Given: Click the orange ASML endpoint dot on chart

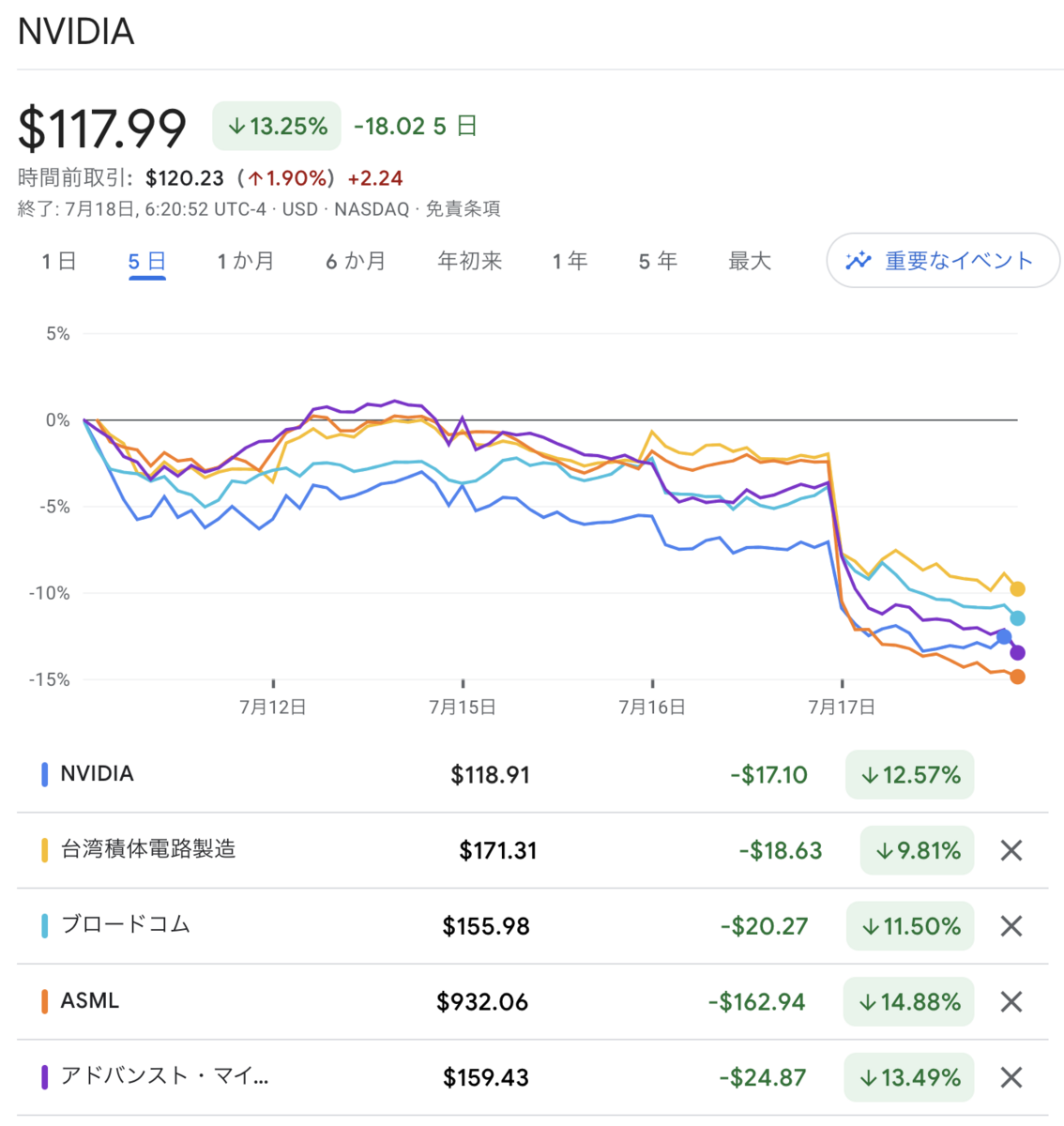Looking at the screenshot, I should click(x=1017, y=677).
